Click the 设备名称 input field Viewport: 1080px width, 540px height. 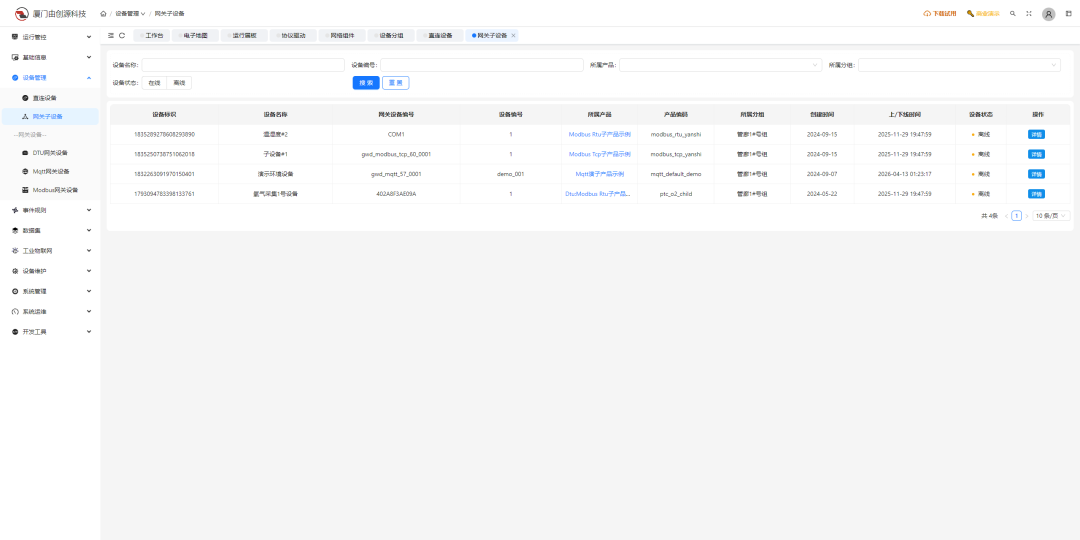pos(243,65)
